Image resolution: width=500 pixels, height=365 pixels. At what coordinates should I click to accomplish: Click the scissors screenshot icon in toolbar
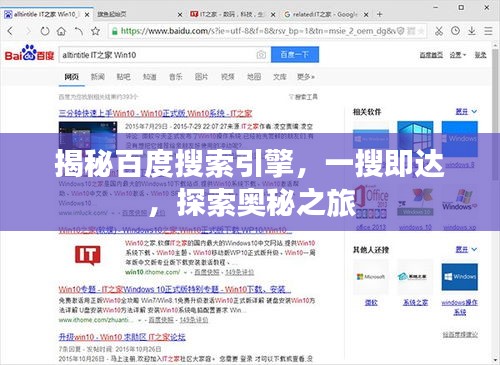[439, 31]
